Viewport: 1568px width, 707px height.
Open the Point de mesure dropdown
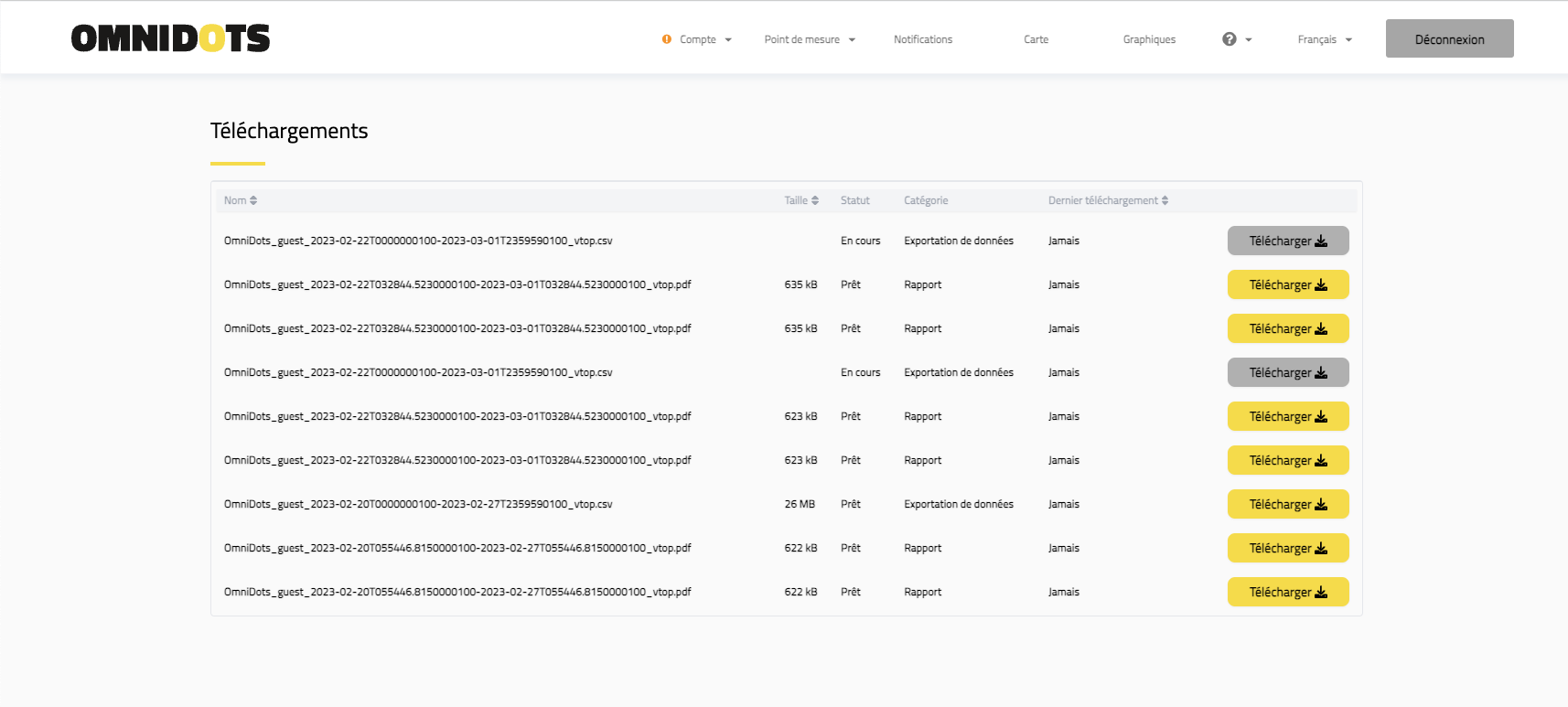810,39
